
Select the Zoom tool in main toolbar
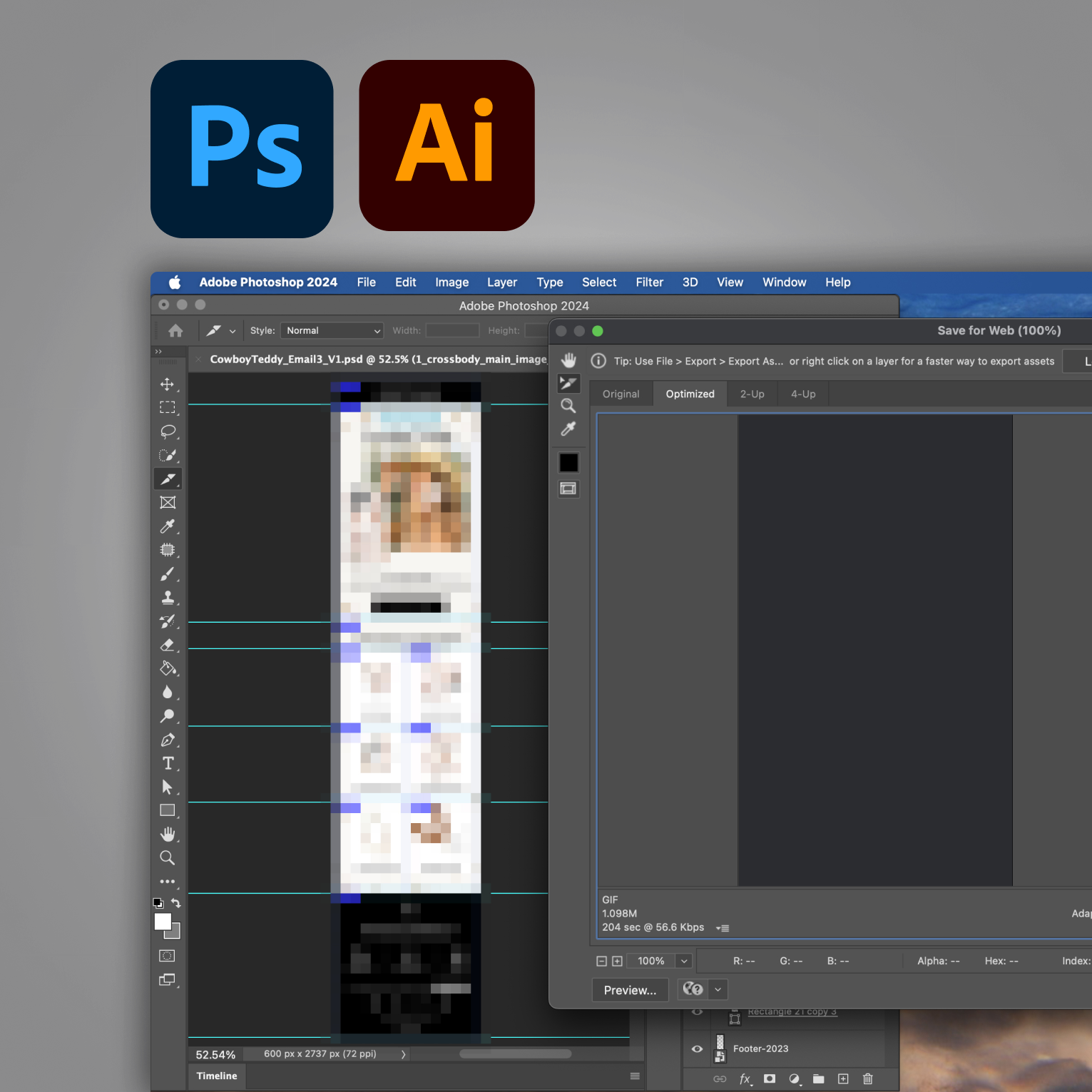pos(168,857)
